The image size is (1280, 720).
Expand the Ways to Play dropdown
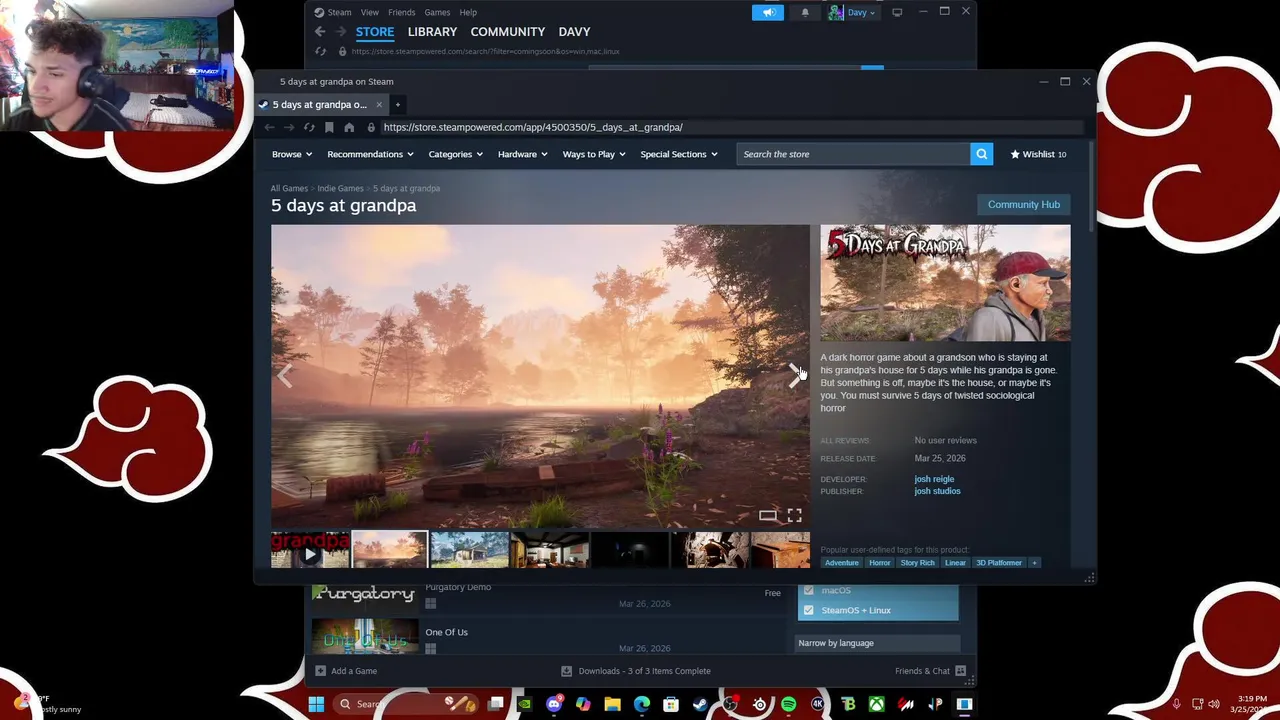pos(594,154)
